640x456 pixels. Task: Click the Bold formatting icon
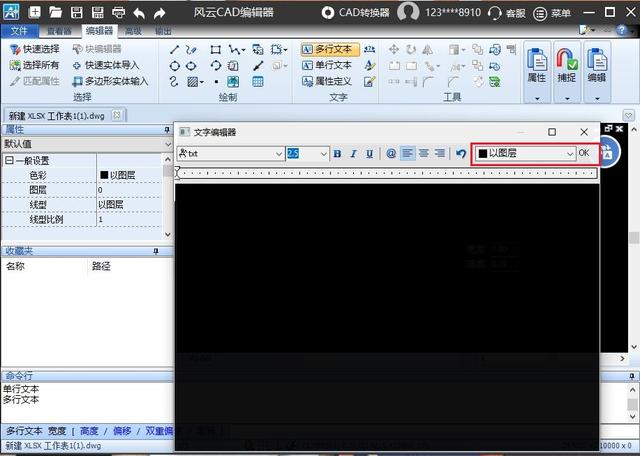(x=337, y=153)
